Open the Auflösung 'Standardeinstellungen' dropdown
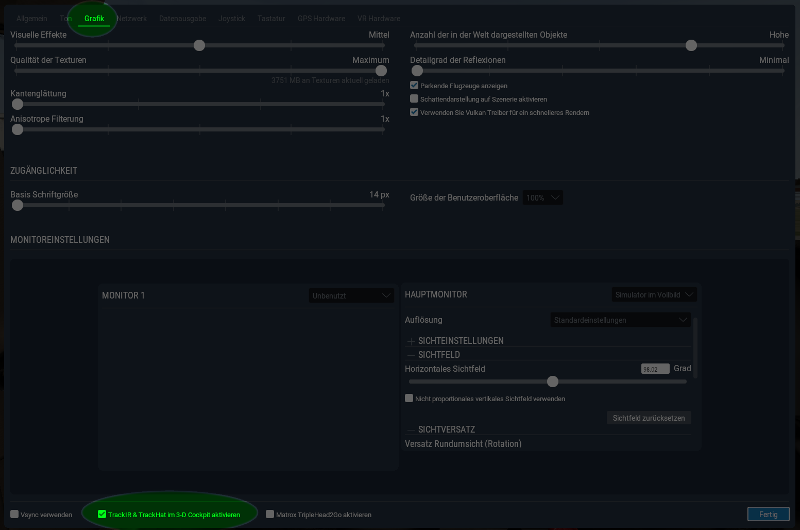 pos(620,320)
